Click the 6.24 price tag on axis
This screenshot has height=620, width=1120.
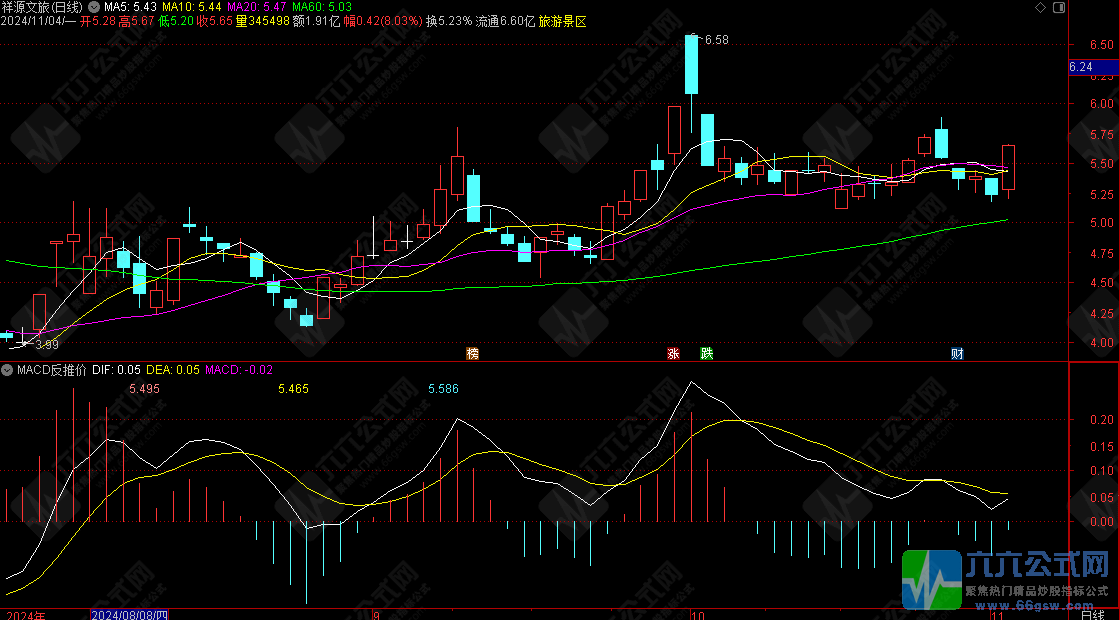[1080, 67]
